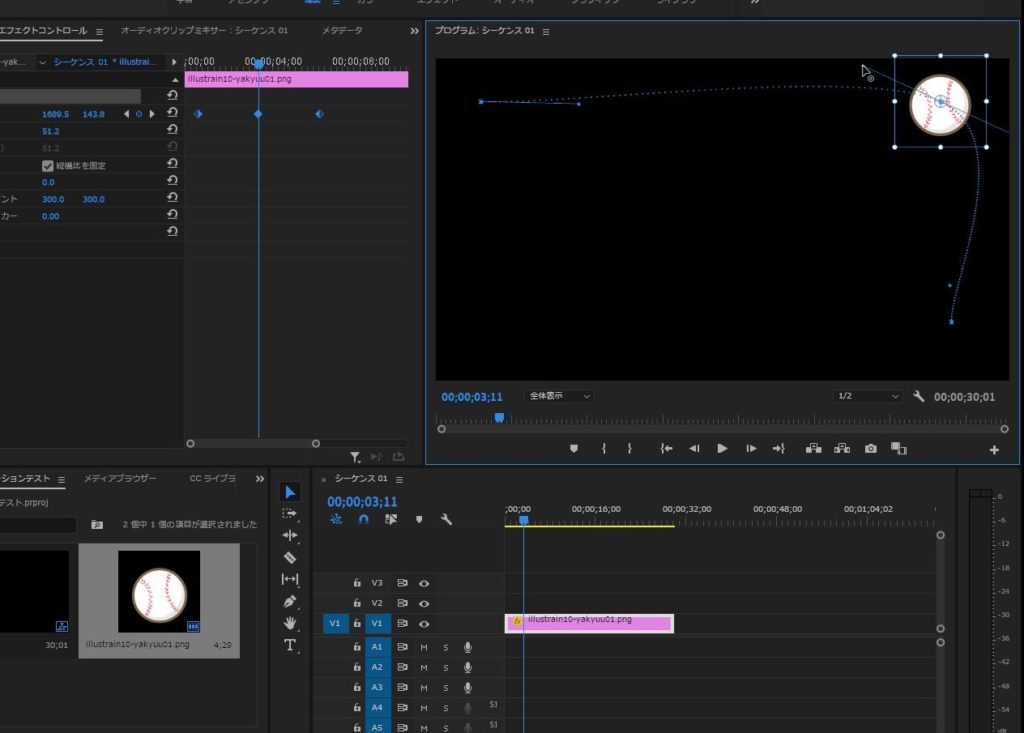Mute audio track A1
1024x733 pixels.
click(424, 647)
